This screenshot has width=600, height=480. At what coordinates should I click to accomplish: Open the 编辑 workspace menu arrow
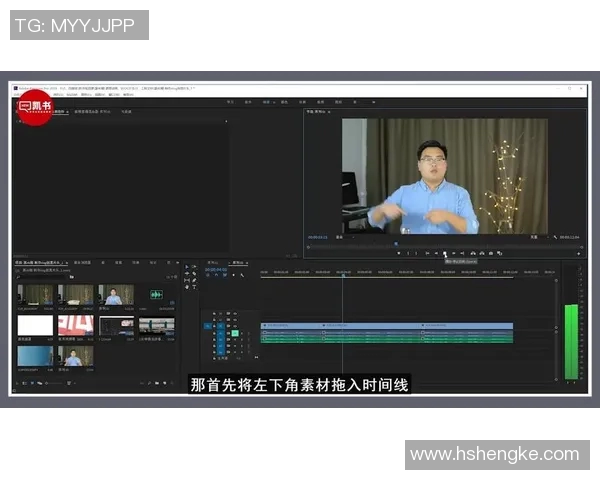(274, 102)
